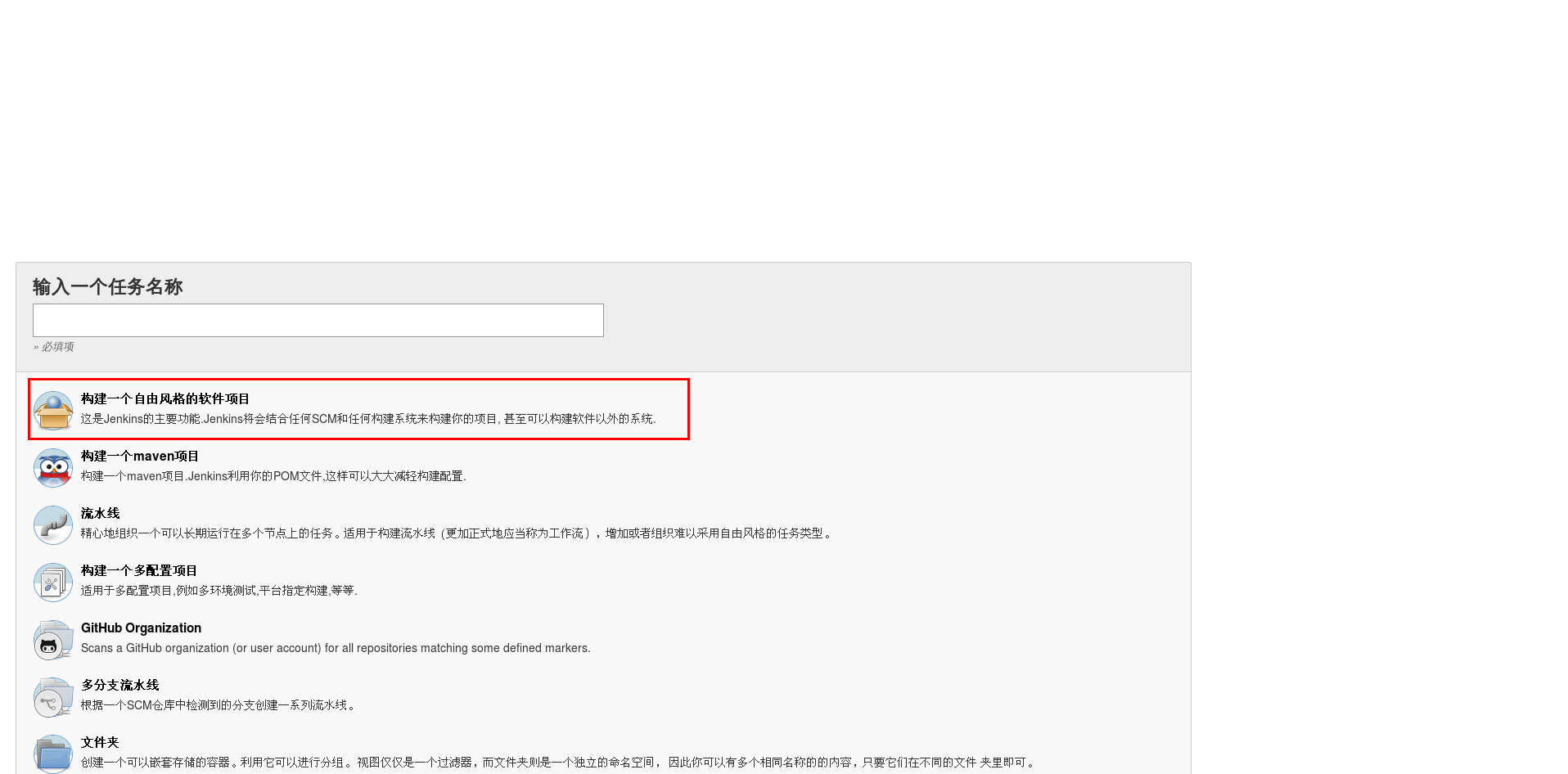Focus the 输入一个任务名称 text field

point(318,320)
